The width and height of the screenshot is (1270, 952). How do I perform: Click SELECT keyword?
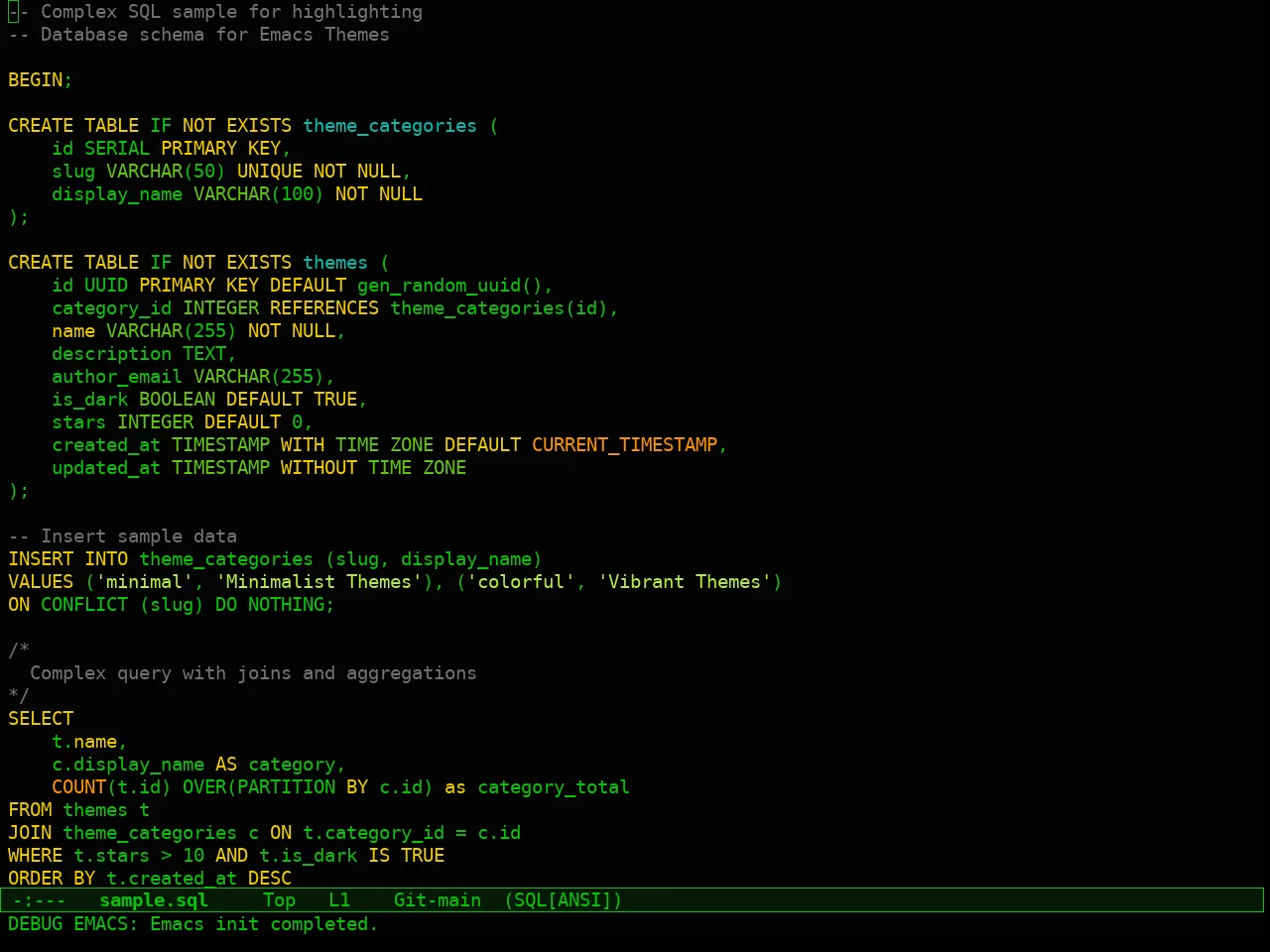click(41, 719)
